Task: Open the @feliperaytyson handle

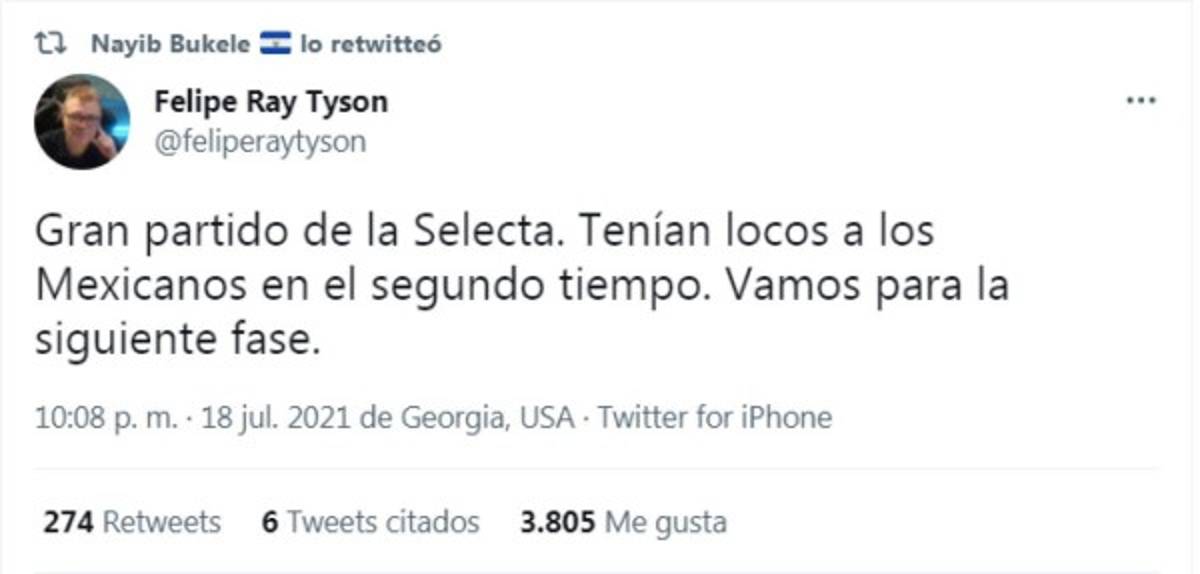Action: (260, 142)
